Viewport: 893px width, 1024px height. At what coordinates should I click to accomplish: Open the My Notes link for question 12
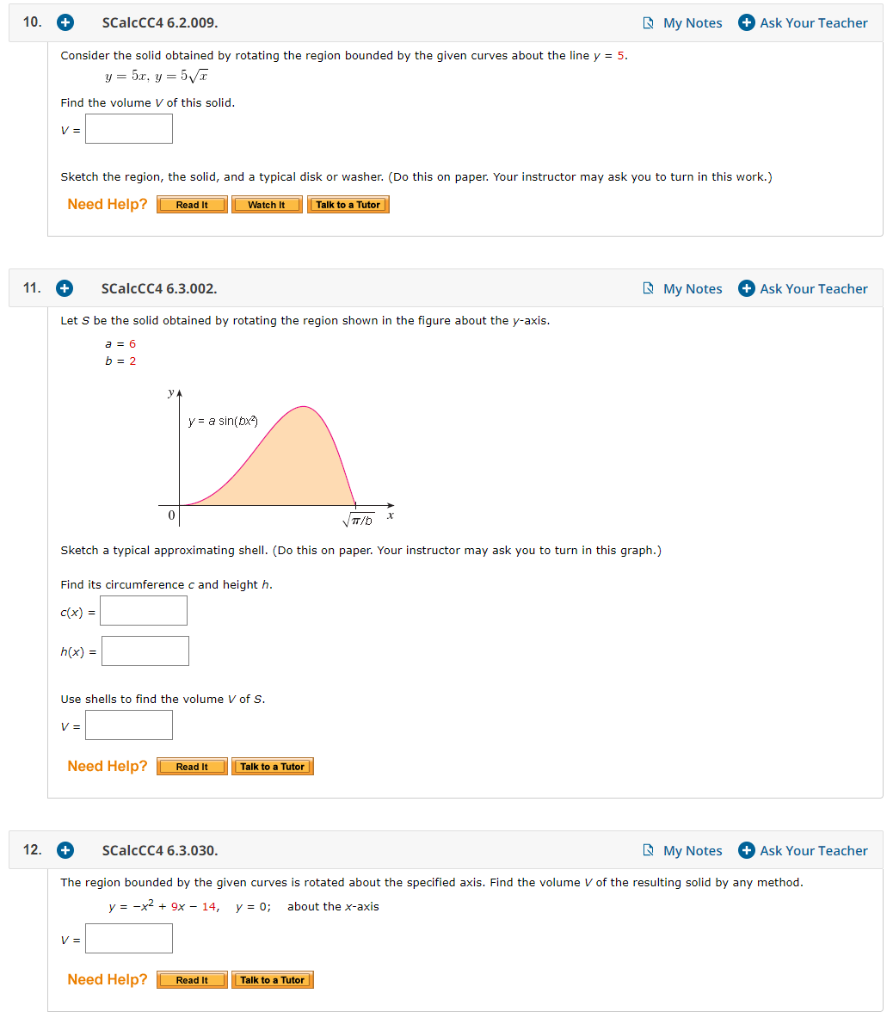click(x=693, y=850)
